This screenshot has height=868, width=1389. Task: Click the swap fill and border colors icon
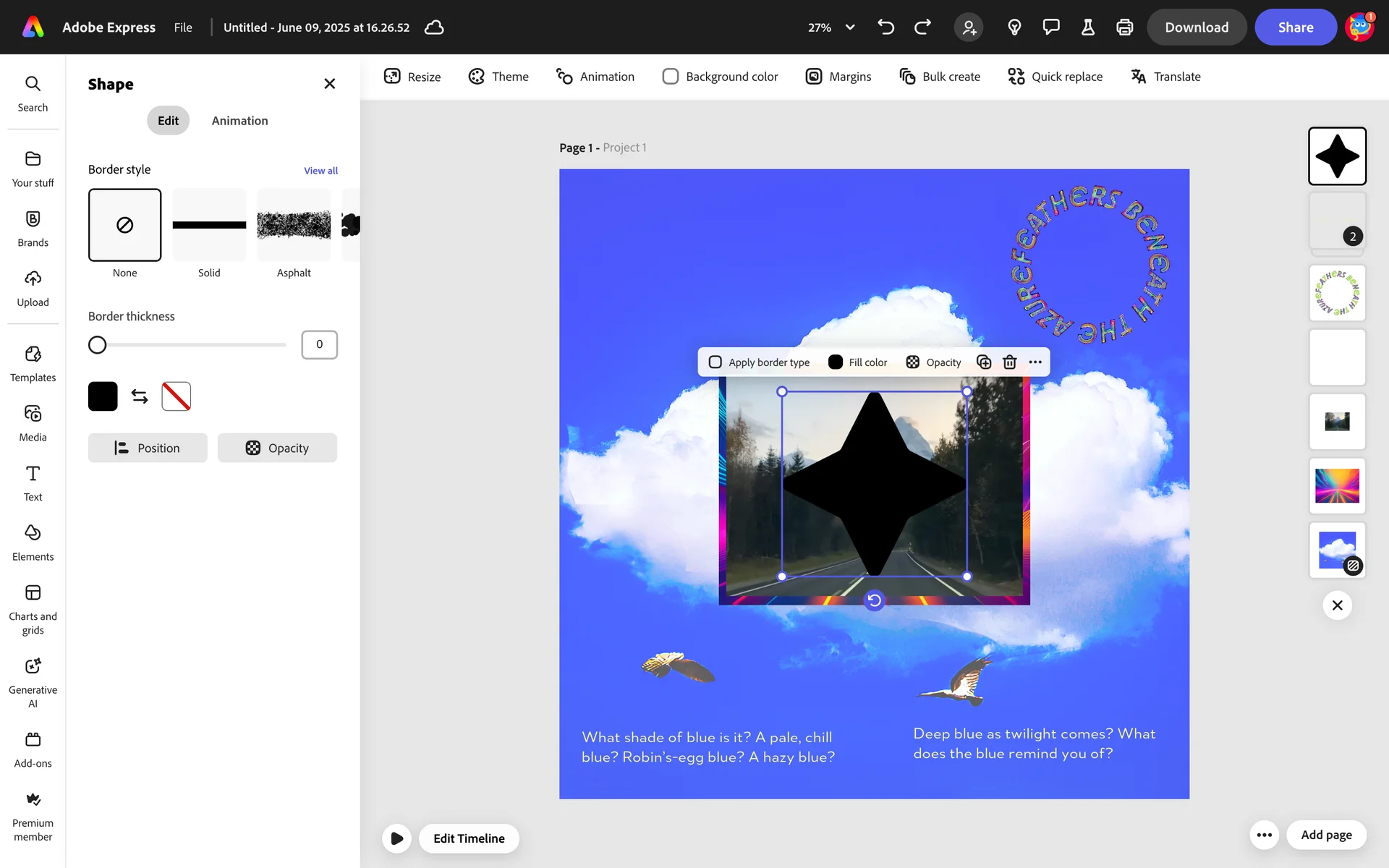pyautogui.click(x=140, y=396)
